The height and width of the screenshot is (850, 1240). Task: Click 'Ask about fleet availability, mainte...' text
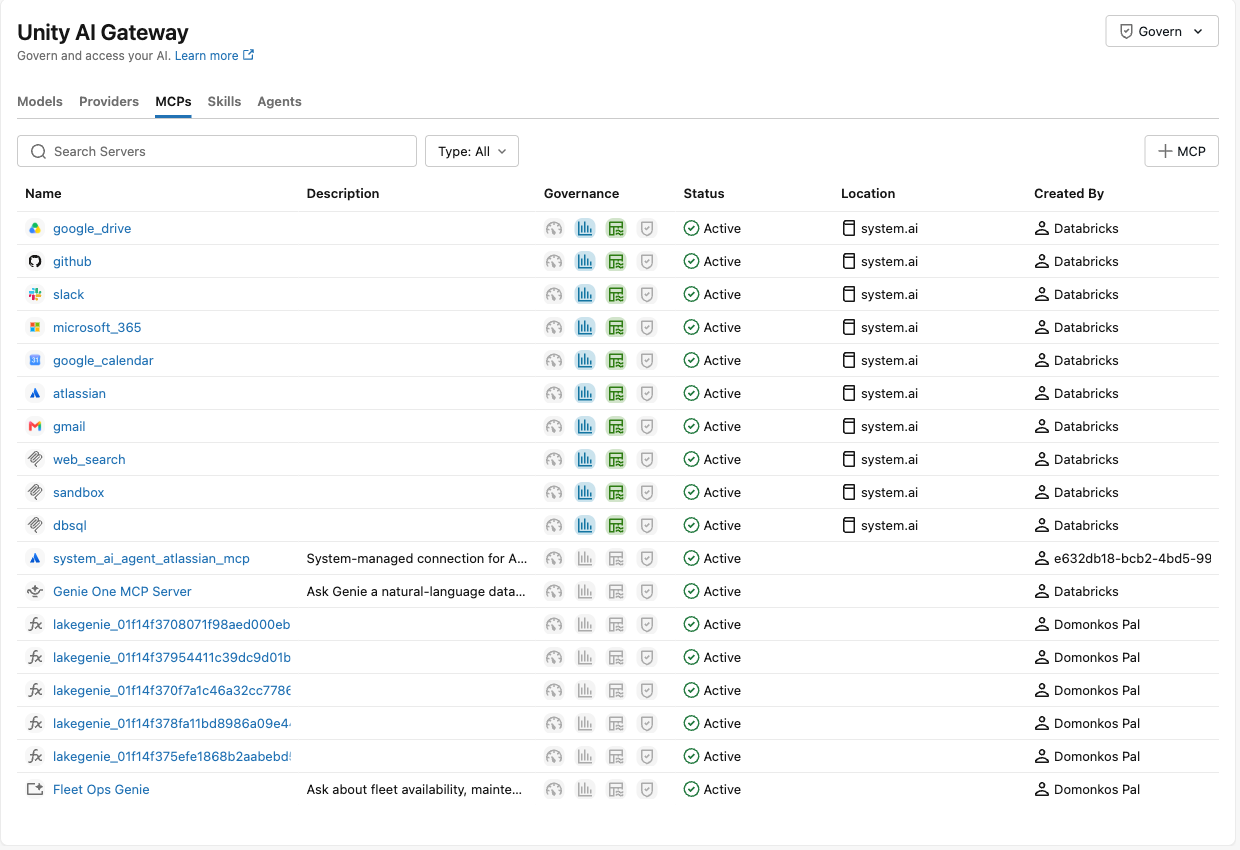click(414, 789)
